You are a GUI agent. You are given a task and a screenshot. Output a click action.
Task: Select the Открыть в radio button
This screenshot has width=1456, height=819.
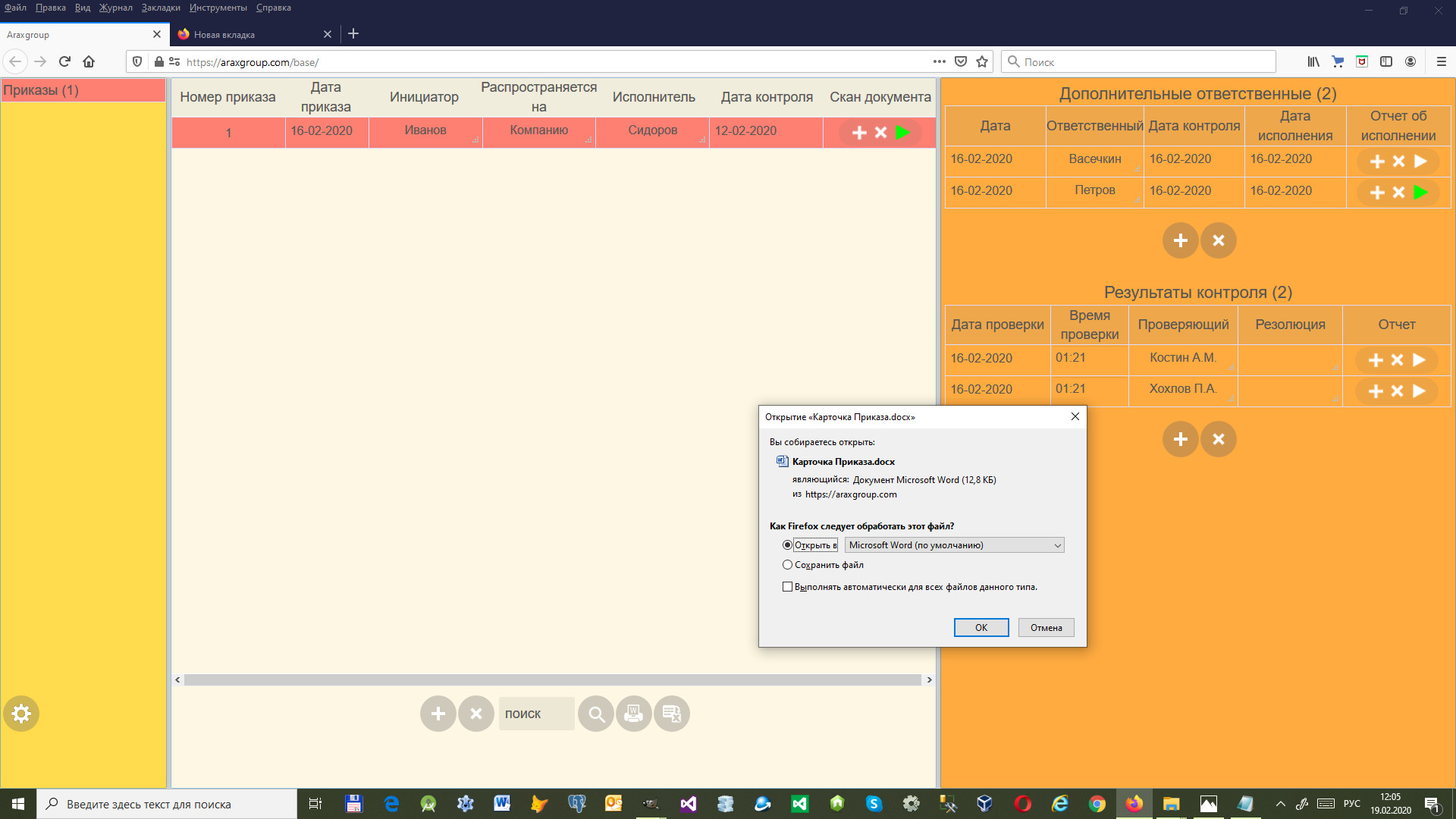click(x=787, y=545)
